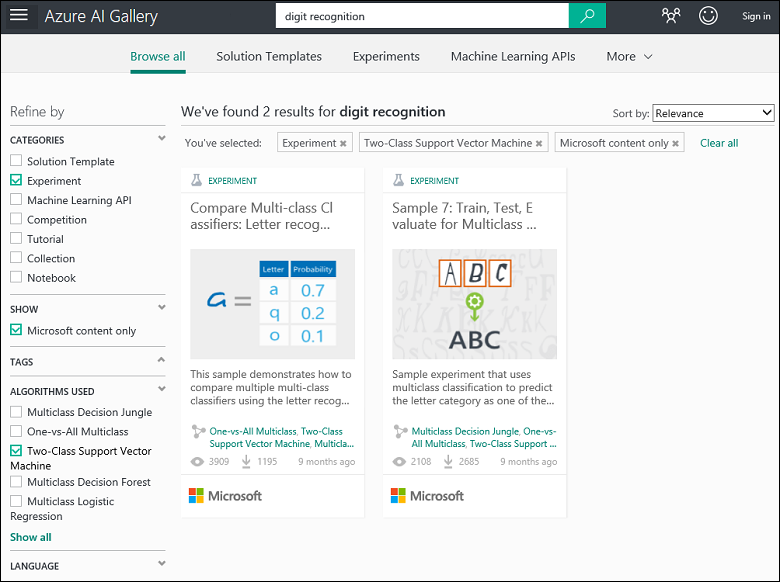The width and height of the screenshot is (780, 582).
Task: Expand the Tags filter section
Action: click(x=162, y=361)
